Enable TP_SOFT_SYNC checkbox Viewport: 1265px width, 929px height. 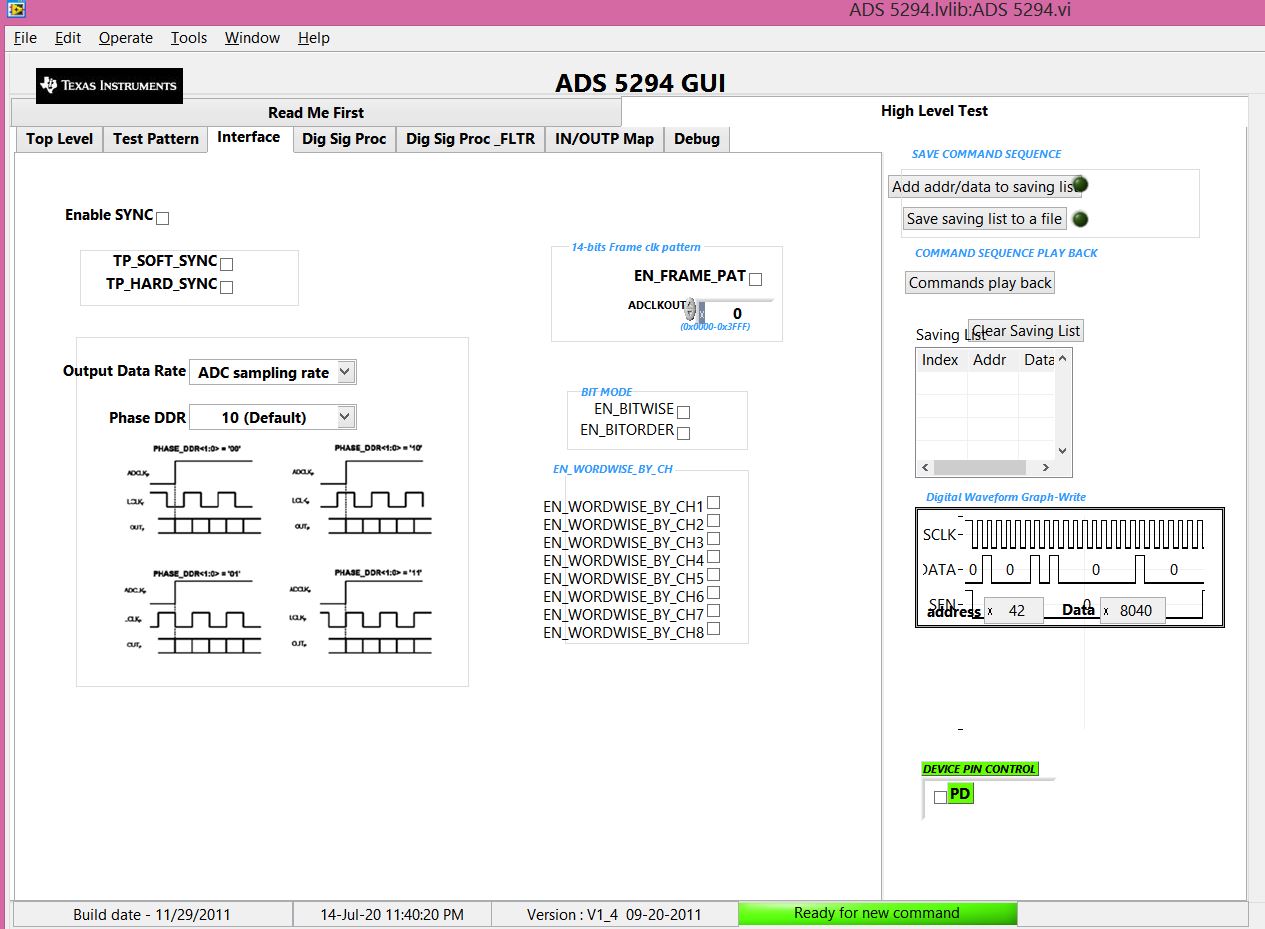[x=226, y=264]
